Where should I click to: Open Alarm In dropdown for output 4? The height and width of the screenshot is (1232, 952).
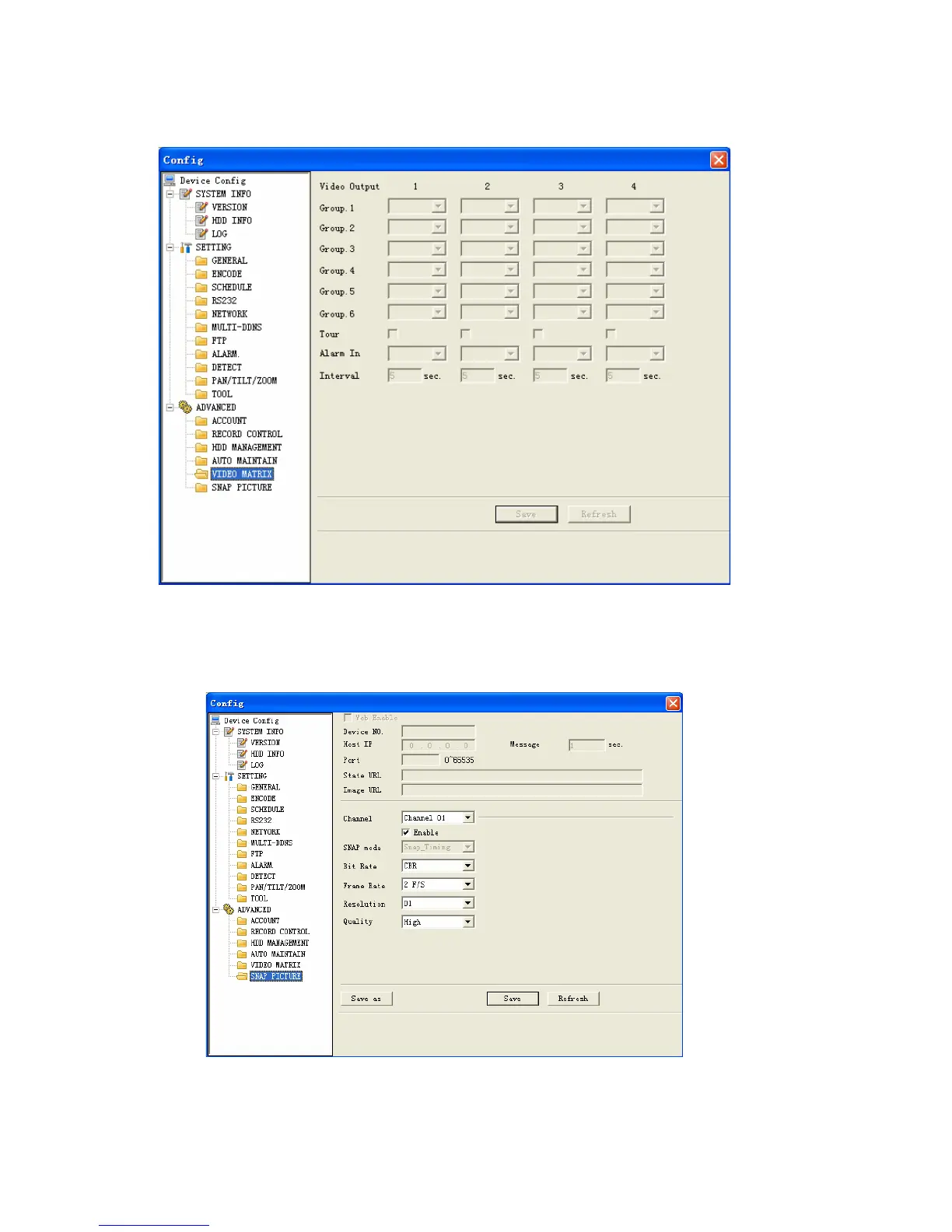click(657, 354)
